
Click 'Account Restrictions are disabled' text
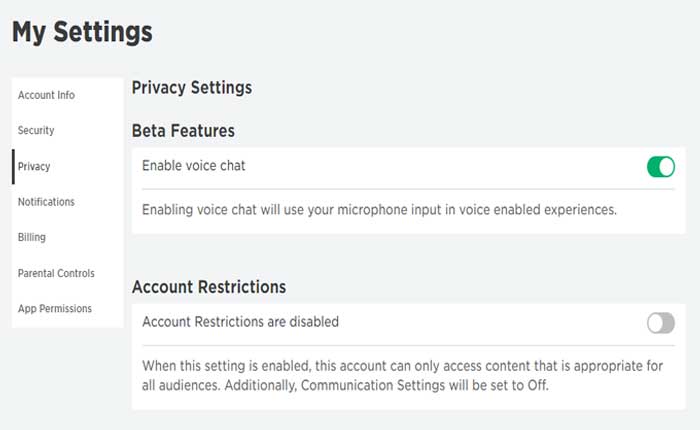[240, 322]
